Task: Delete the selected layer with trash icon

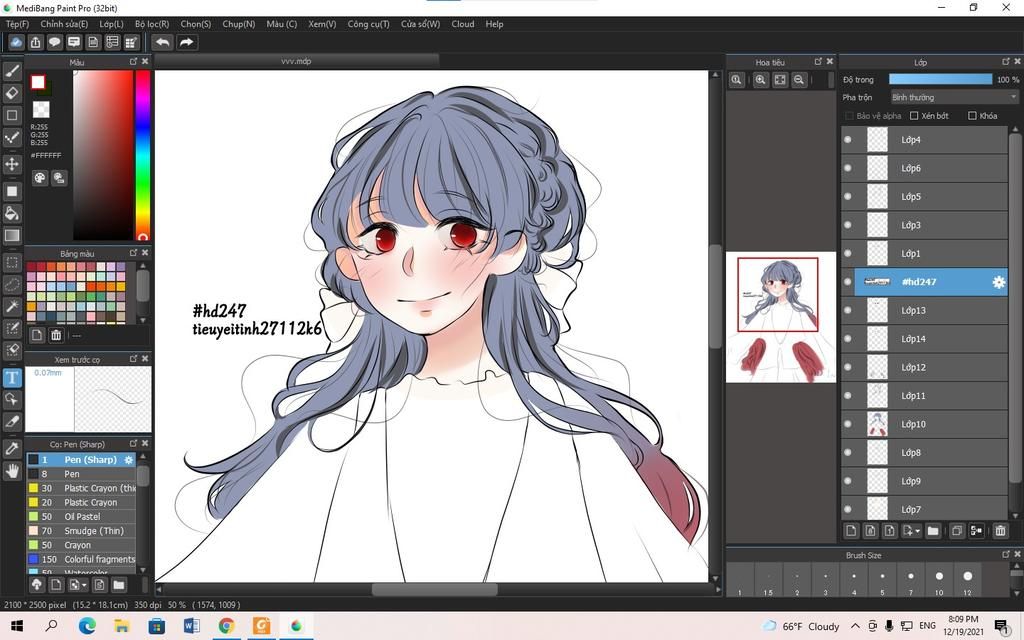Action: tap(1000, 531)
